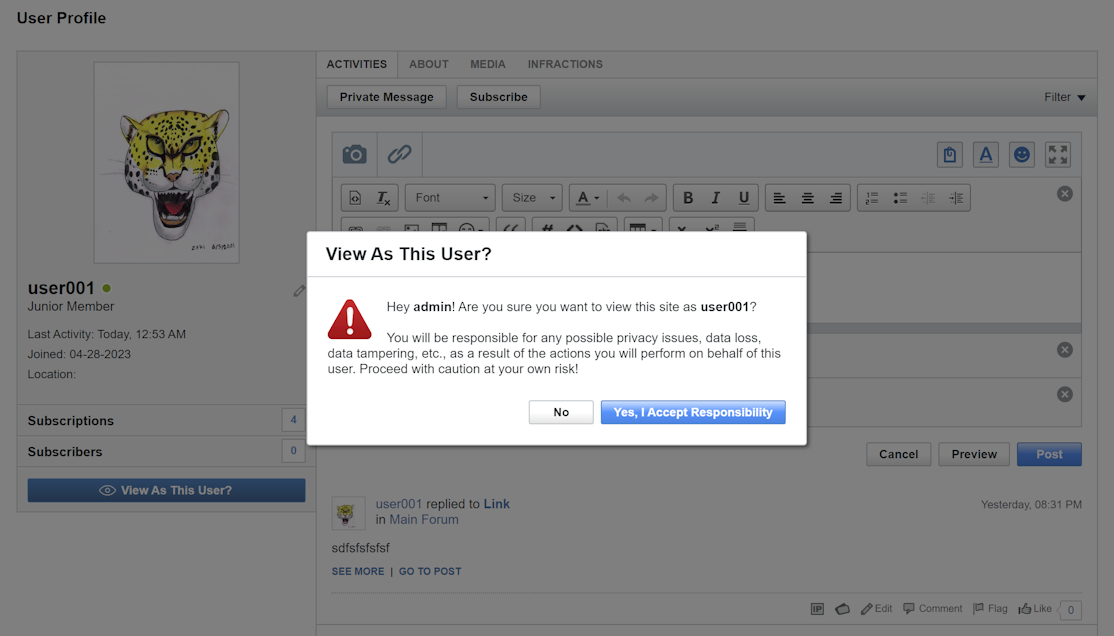
Task: Click the Cancel button
Action: pyautogui.click(x=899, y=454)
